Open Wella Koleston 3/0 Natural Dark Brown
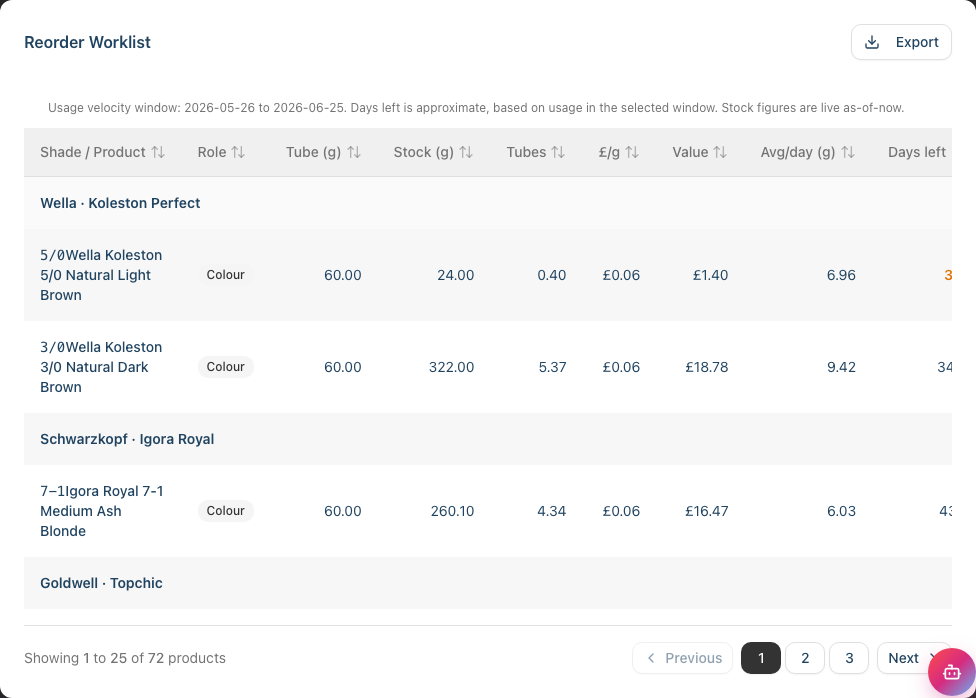The height and width of the screenshot is (698, 976). [x=101, y=367]
